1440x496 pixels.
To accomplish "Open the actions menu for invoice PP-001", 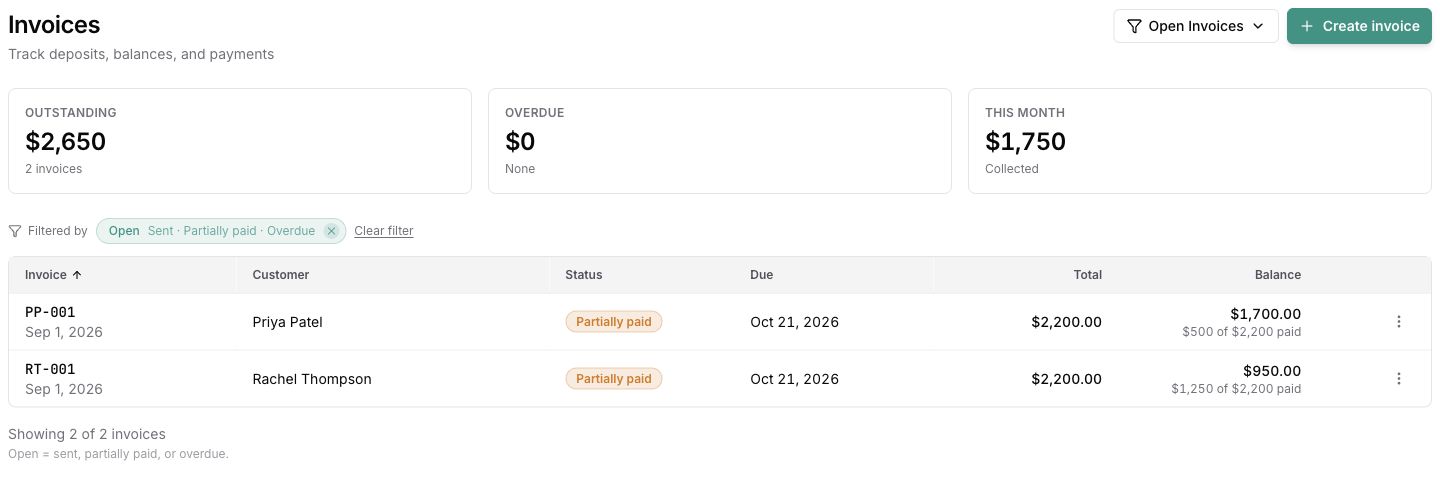I will click(x=1399, y=322).
